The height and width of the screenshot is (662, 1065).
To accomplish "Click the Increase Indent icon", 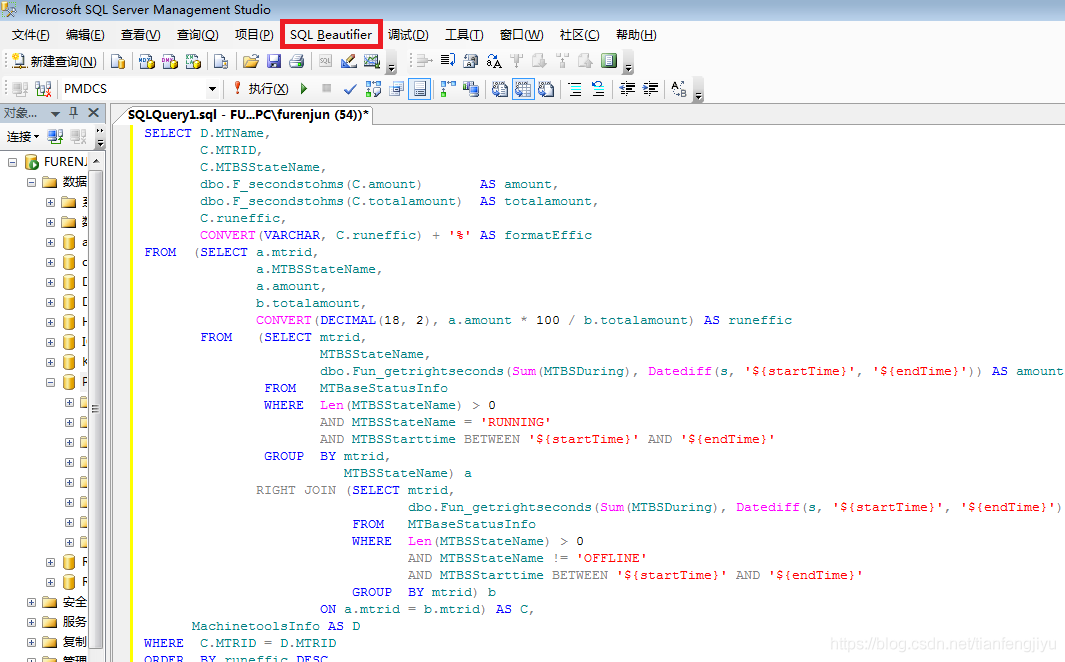I will coord(650,89).
